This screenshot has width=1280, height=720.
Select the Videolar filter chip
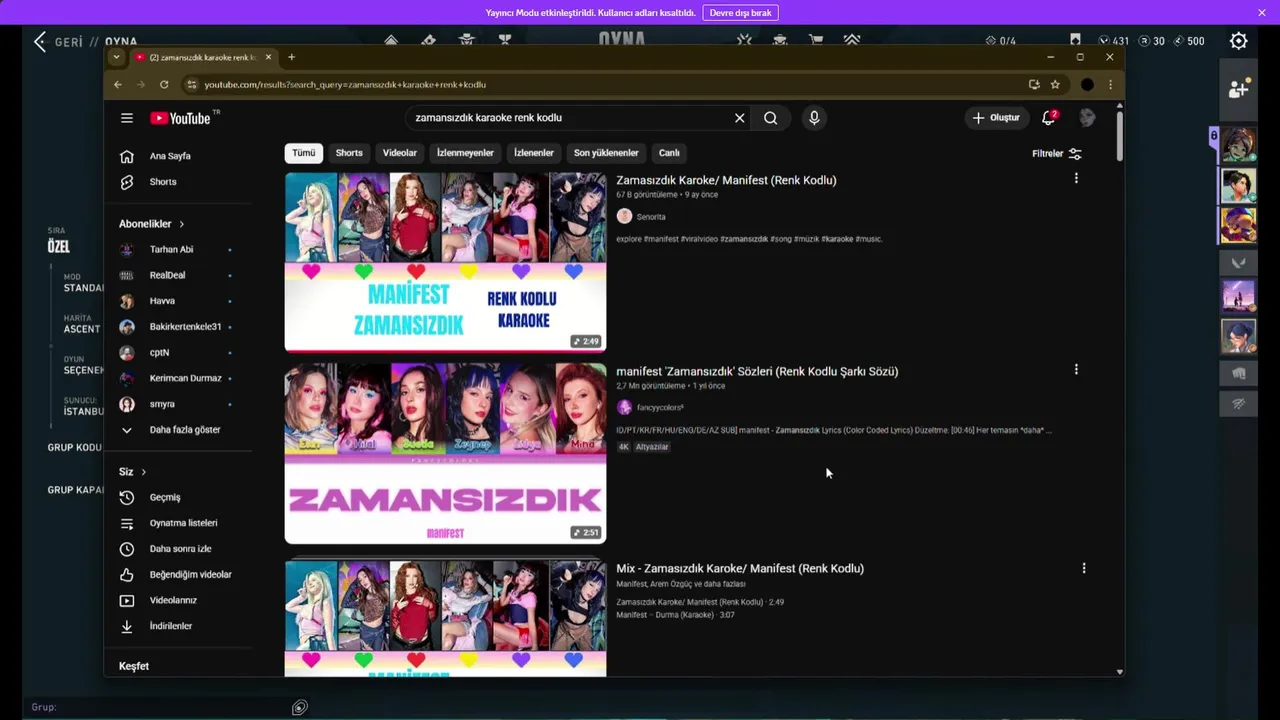[x=400, y=153]
